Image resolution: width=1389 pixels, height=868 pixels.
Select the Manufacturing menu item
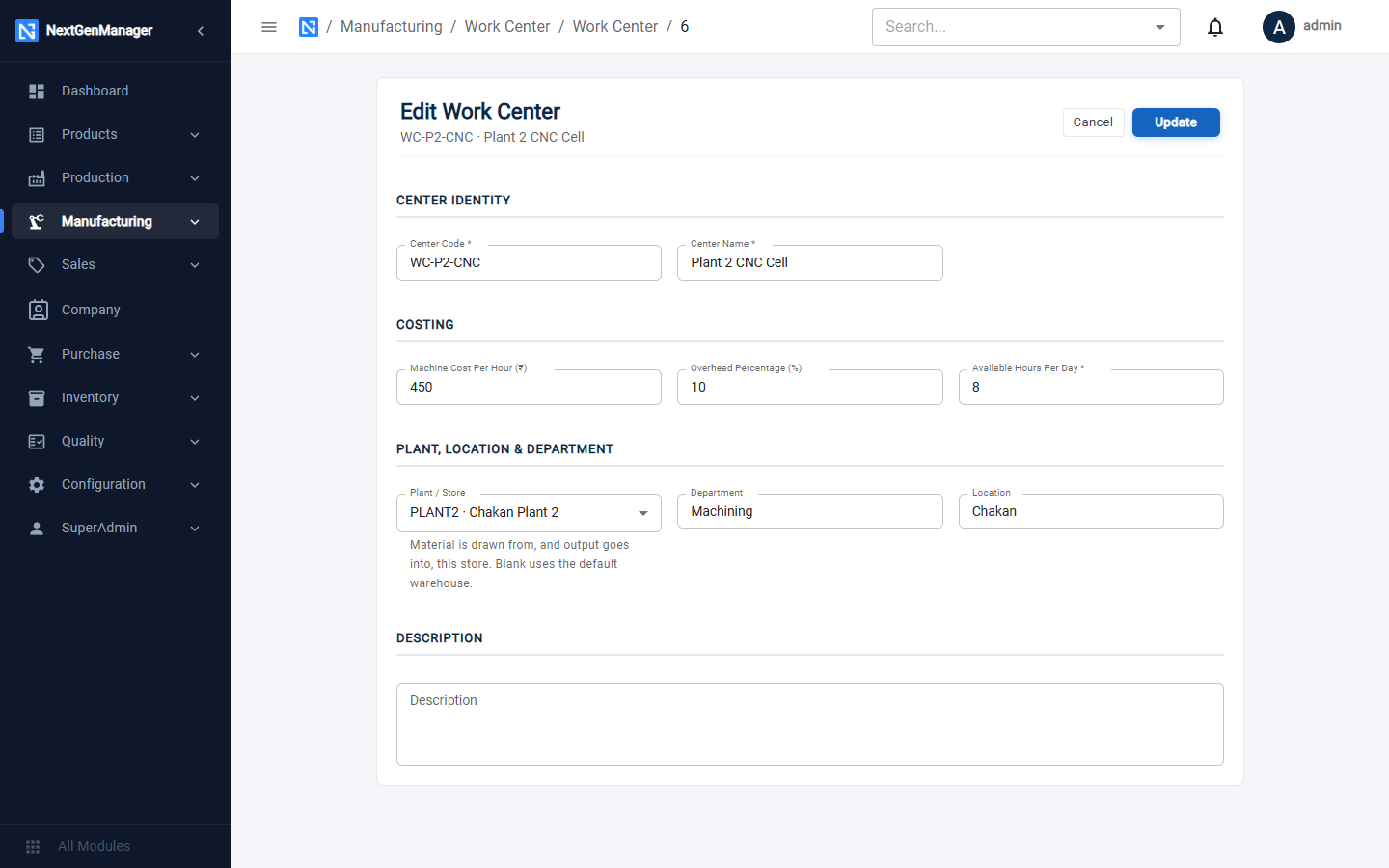click(115, 221)
